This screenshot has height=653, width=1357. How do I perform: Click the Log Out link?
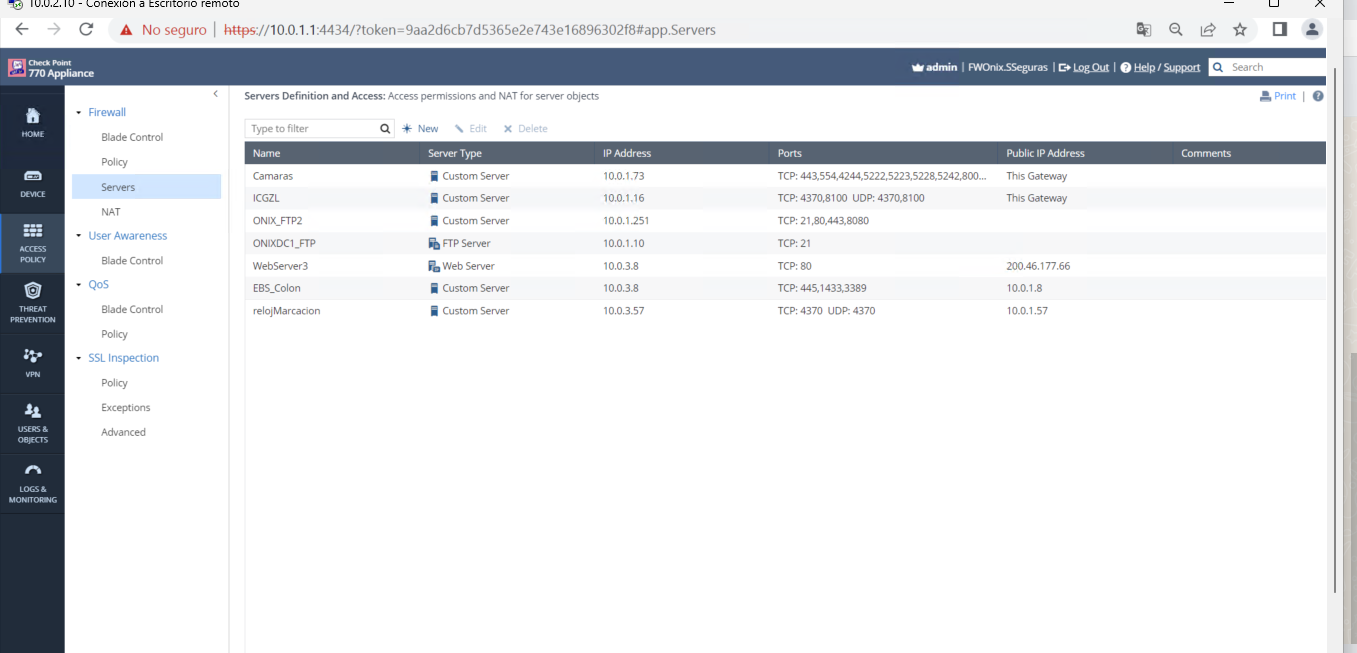1090,67
